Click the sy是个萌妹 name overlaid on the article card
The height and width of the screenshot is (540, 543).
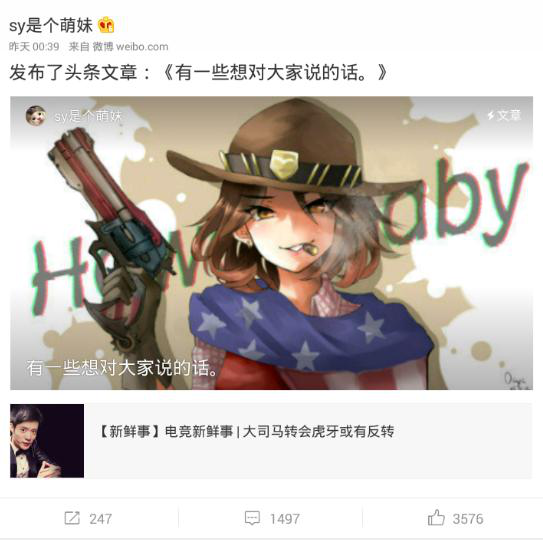[x=88, y=116]
